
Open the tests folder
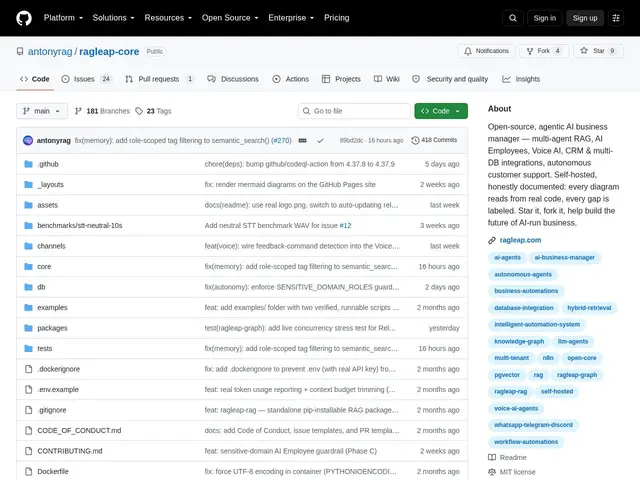45,348
